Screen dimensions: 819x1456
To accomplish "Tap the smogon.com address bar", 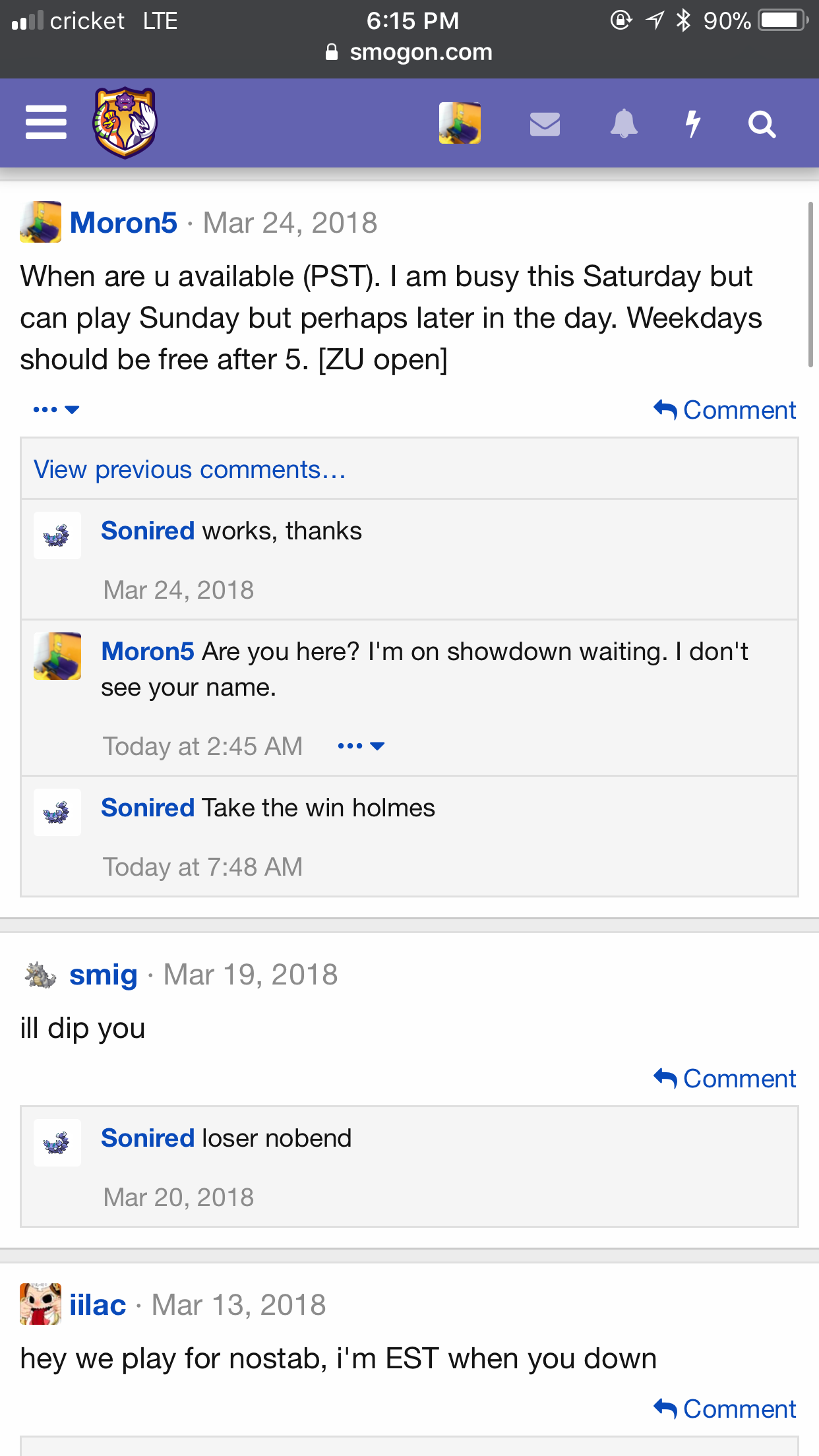I will [409, 52].
